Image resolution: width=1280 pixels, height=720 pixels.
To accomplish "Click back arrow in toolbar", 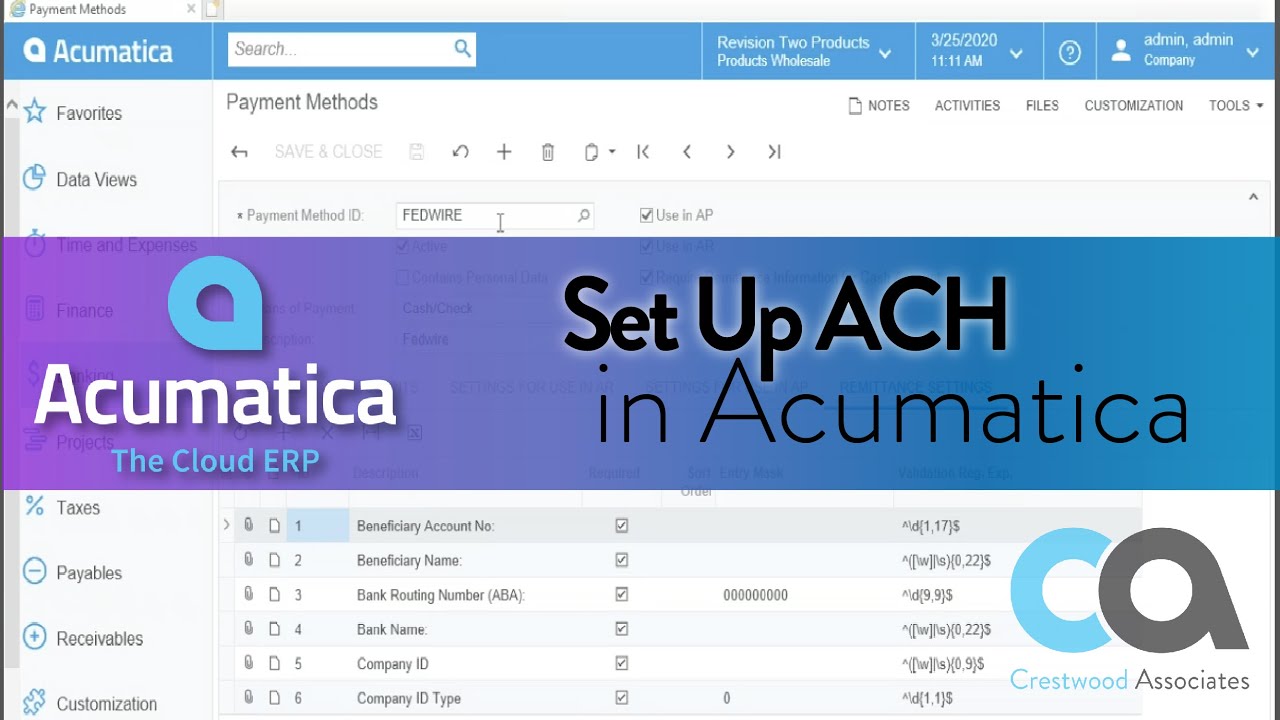I will pos(239,152).
